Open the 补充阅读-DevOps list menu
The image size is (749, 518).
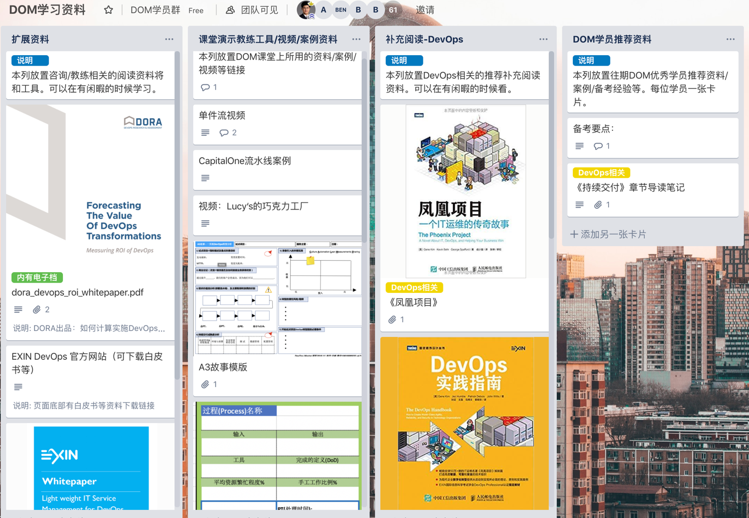(x=543, y=39)
